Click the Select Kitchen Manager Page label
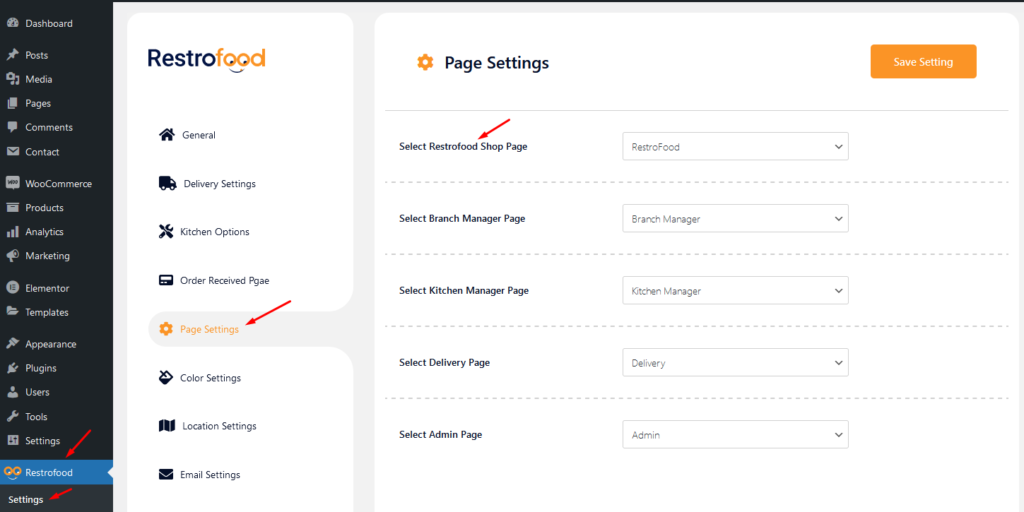 (x=464, y=291)
